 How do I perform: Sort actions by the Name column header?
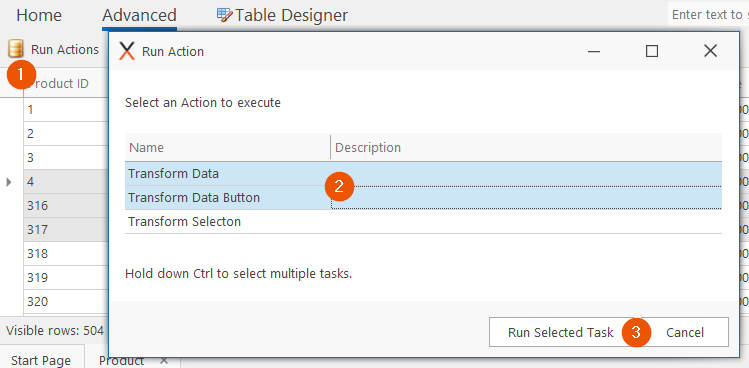pos(227,147)
